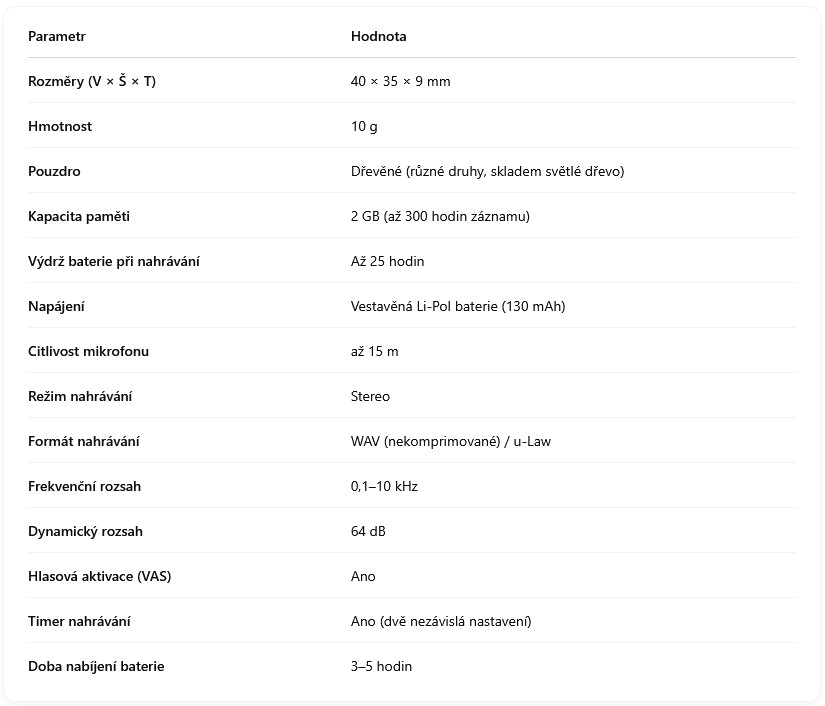
Task: Click the Parametr column header
Action: 57,37
